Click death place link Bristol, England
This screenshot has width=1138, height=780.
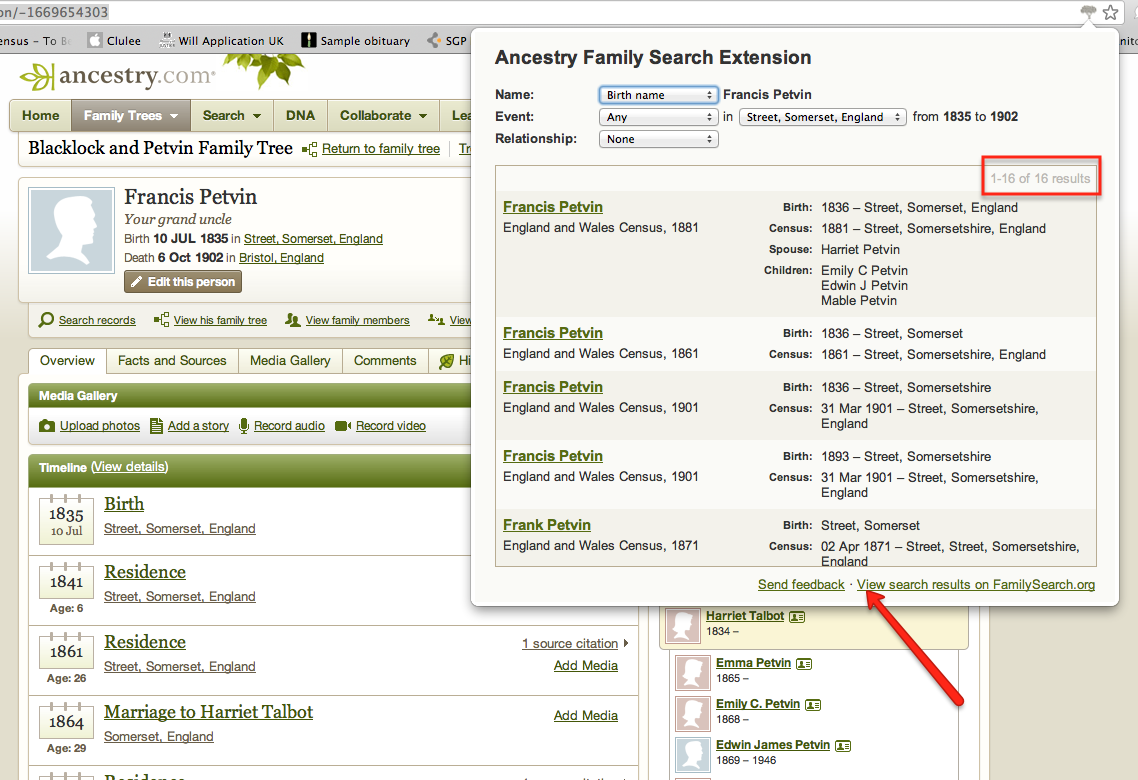point(281,258)
